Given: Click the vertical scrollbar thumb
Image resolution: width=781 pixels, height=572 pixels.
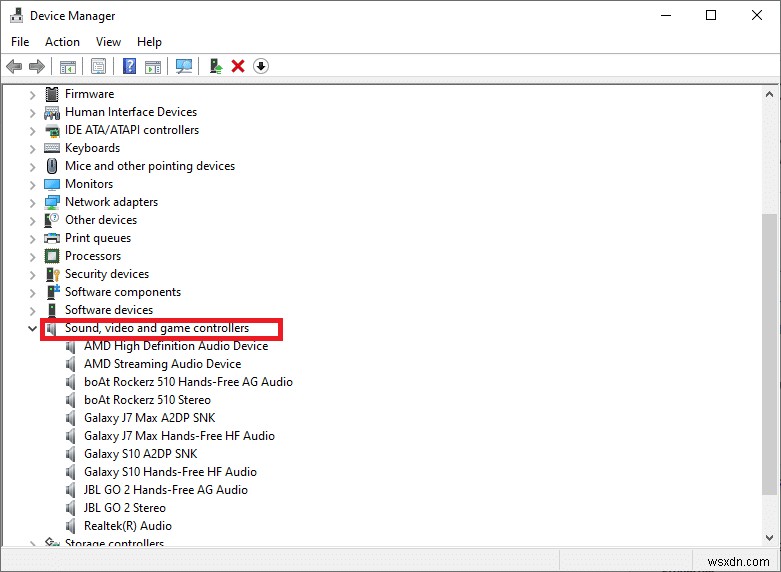Looking at the screenshot, I should pos(770,354).
